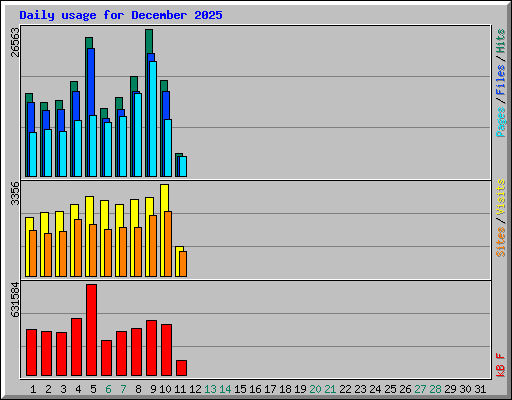Click the 'Daily usage for December 2025' title
The width and height of the screenshot is (512, 400).
click(x=121, y=15)
